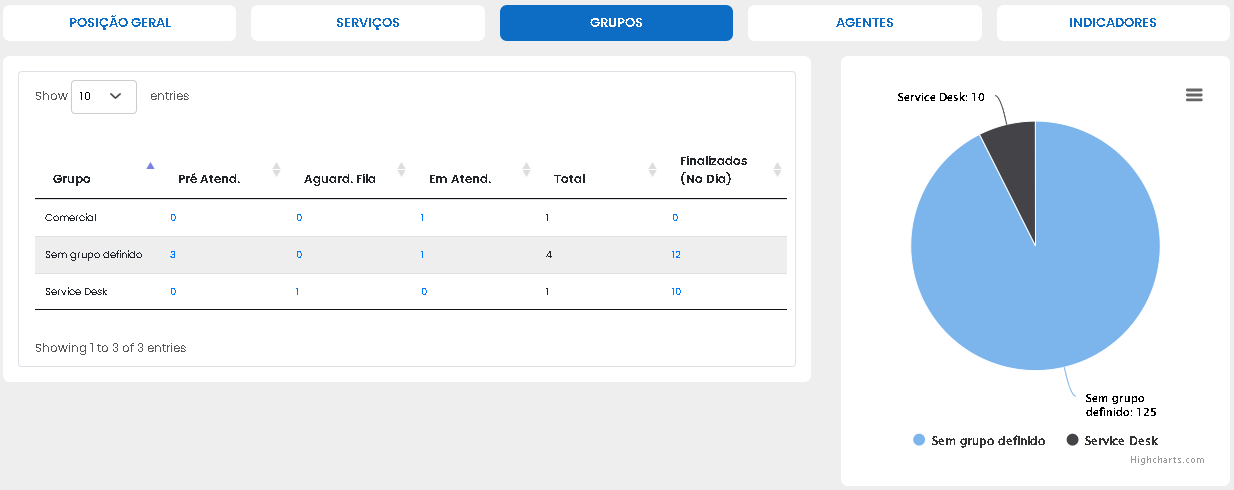The height and width of the screenshot is (490, 1234).
Task: Sort by Total column arrows
Action: pos(652,170)
